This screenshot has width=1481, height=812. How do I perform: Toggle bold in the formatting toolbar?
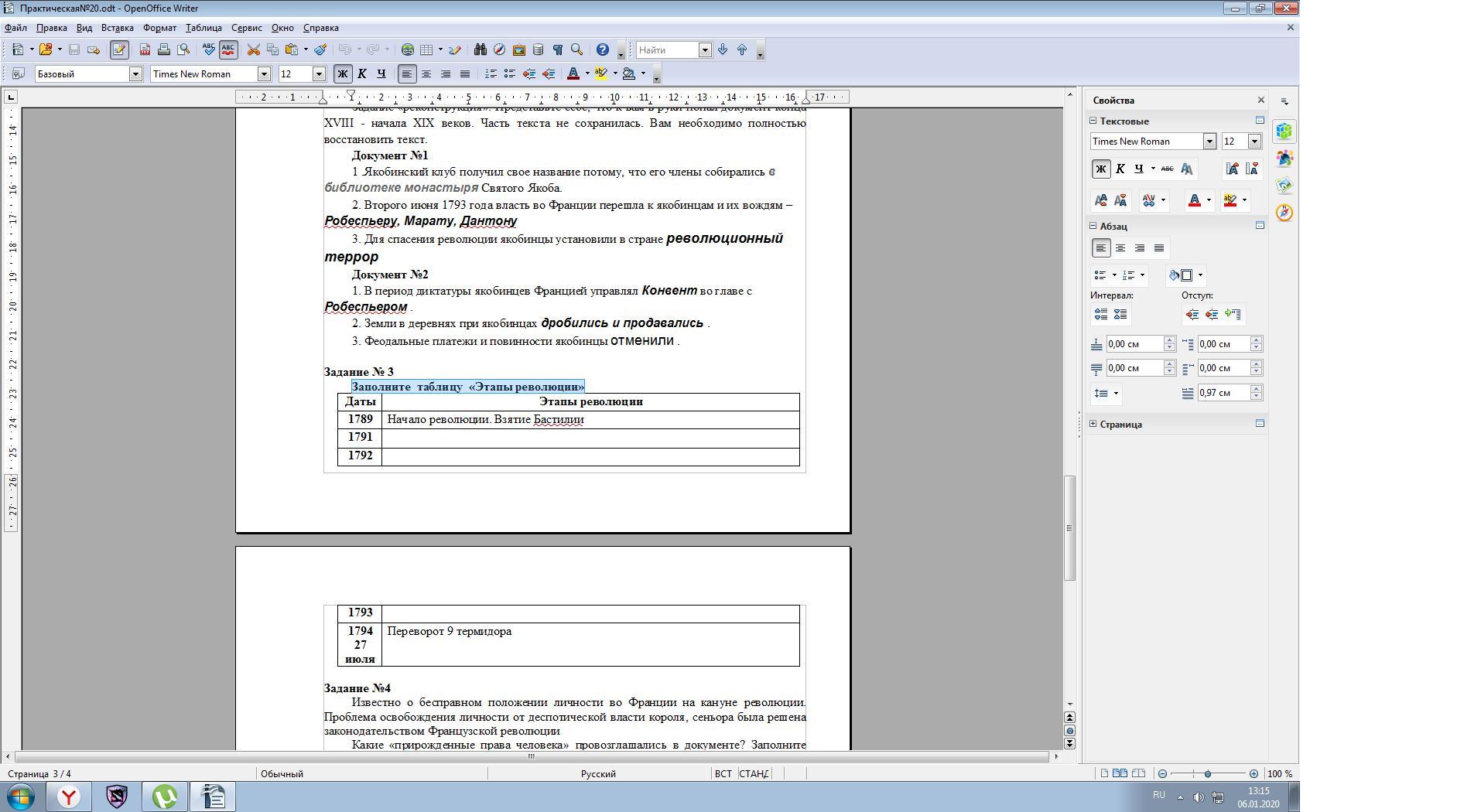point(342,74)
